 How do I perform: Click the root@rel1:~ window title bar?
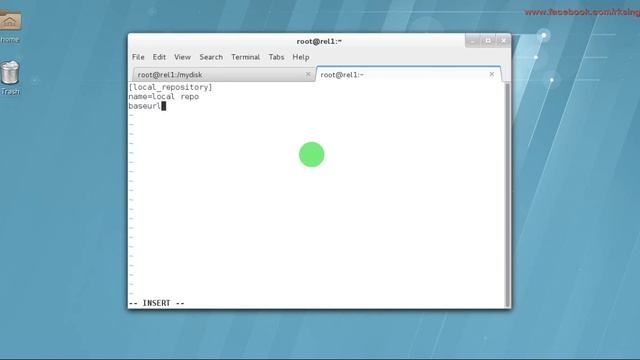click(319, 41)
